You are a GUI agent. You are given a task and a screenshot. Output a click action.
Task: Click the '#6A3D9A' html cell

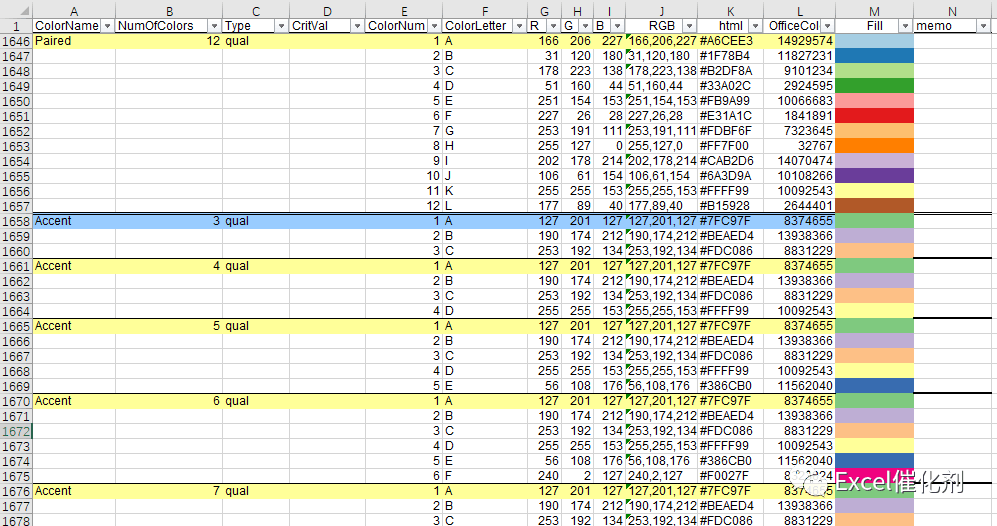731,176
